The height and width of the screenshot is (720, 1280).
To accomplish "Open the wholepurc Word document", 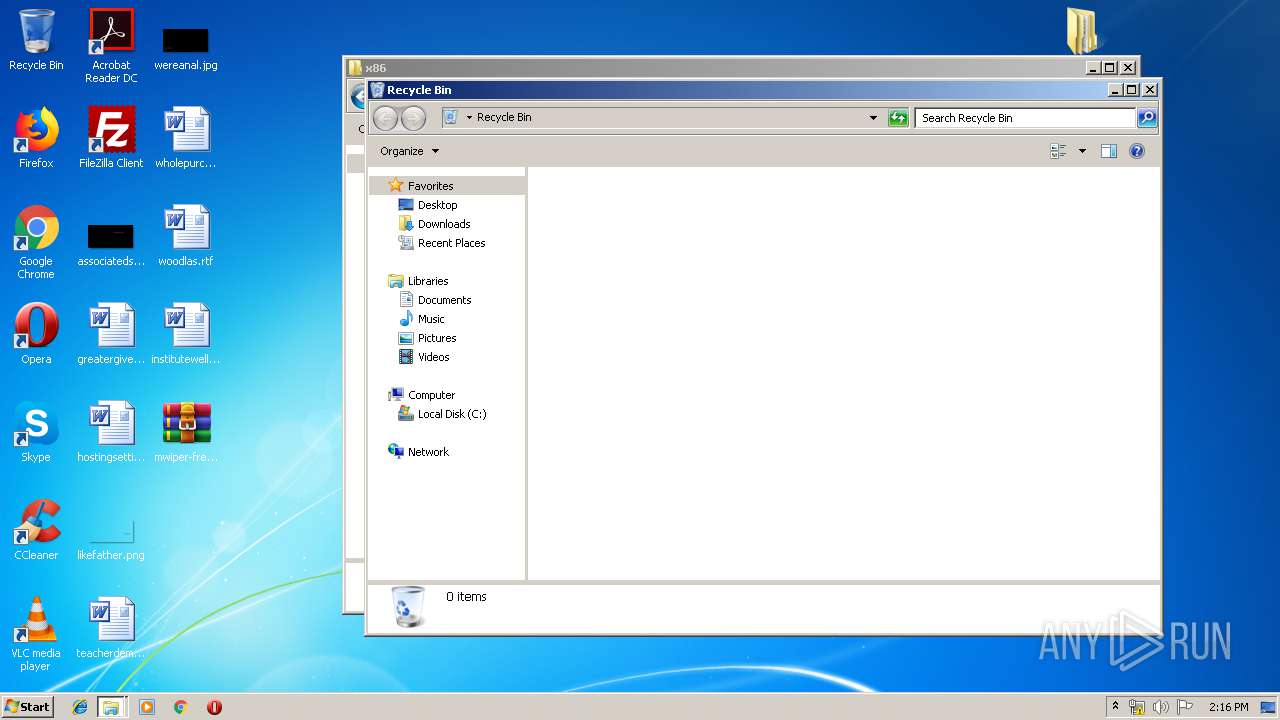I will coord(186,138).
